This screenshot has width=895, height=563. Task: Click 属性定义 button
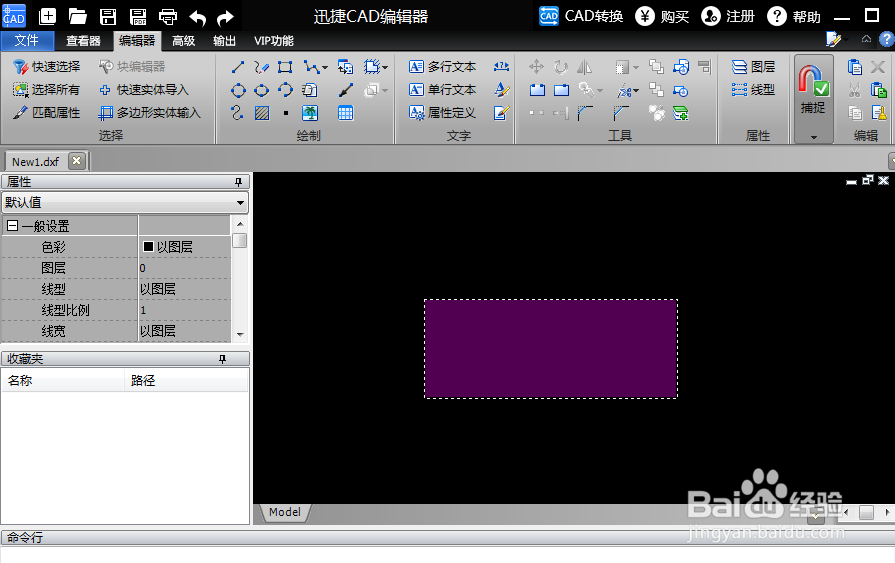click(443, 112)
